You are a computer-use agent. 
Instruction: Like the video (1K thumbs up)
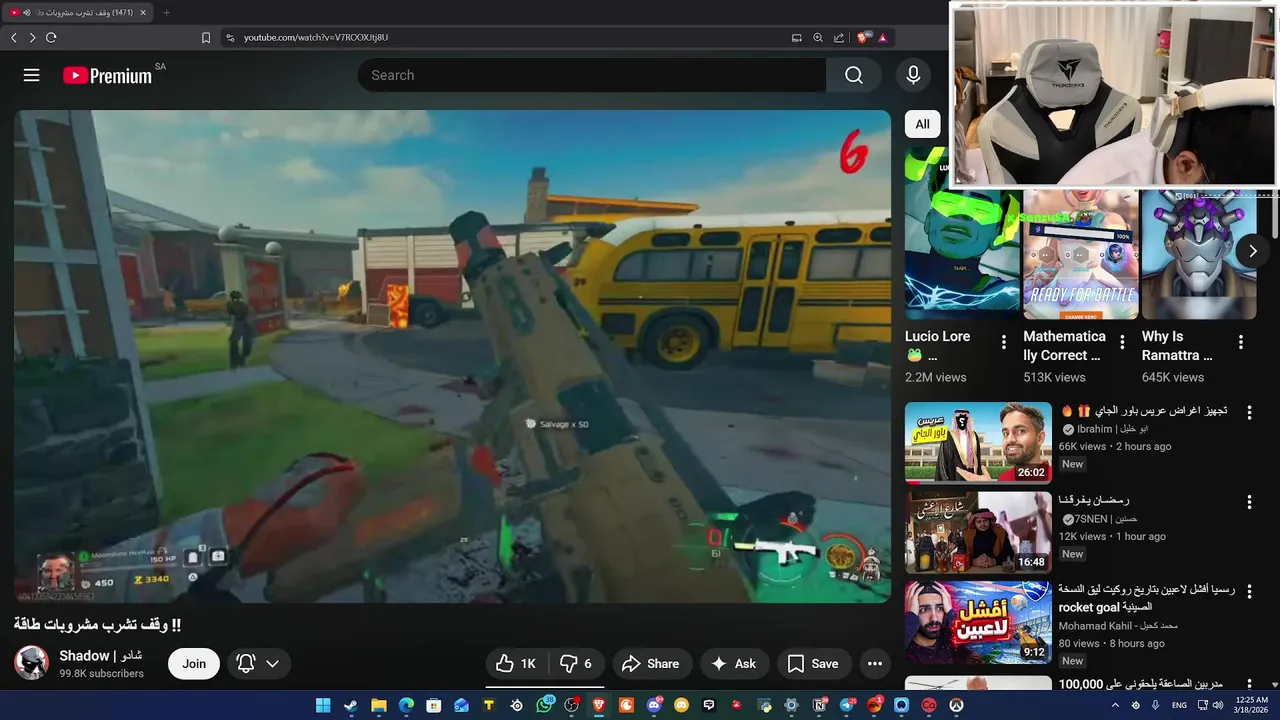[x=517, y=663]
